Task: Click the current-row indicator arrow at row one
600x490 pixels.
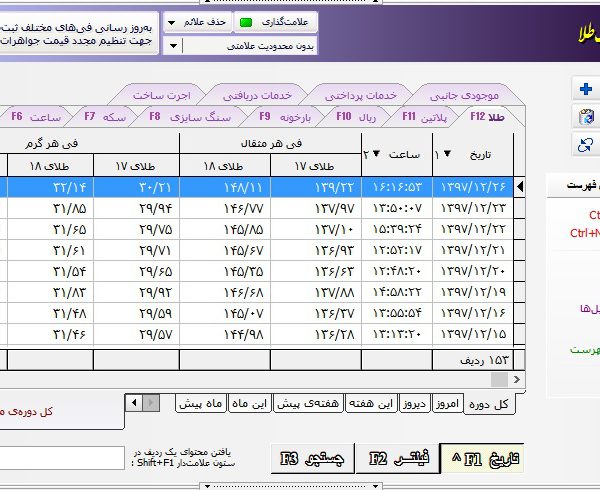Action: click(x=520, y=187)
